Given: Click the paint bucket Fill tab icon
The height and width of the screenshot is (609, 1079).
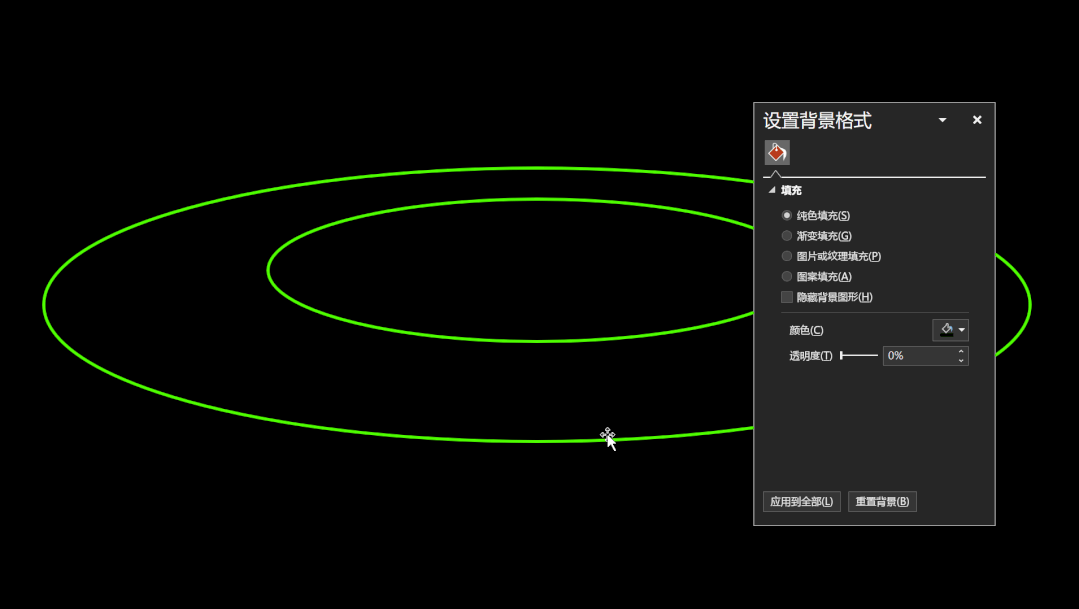Looking at the screenshot, I should tap(777, 152).
